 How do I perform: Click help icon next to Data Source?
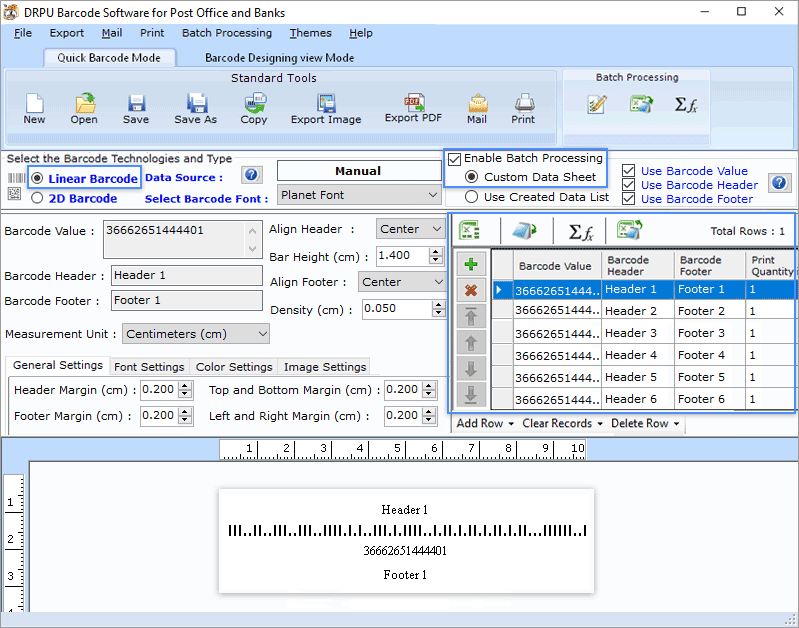251,175
